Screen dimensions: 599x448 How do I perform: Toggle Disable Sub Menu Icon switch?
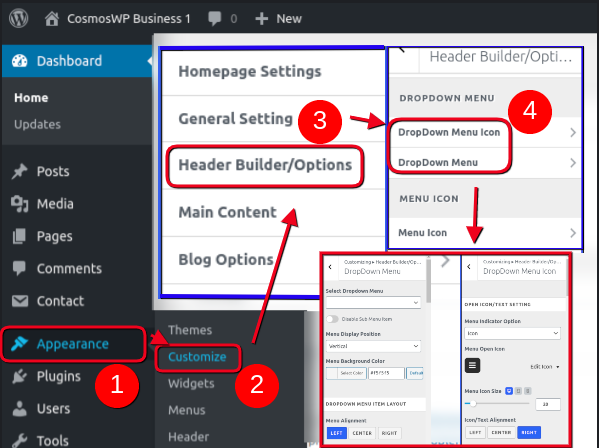pos(332,319)
